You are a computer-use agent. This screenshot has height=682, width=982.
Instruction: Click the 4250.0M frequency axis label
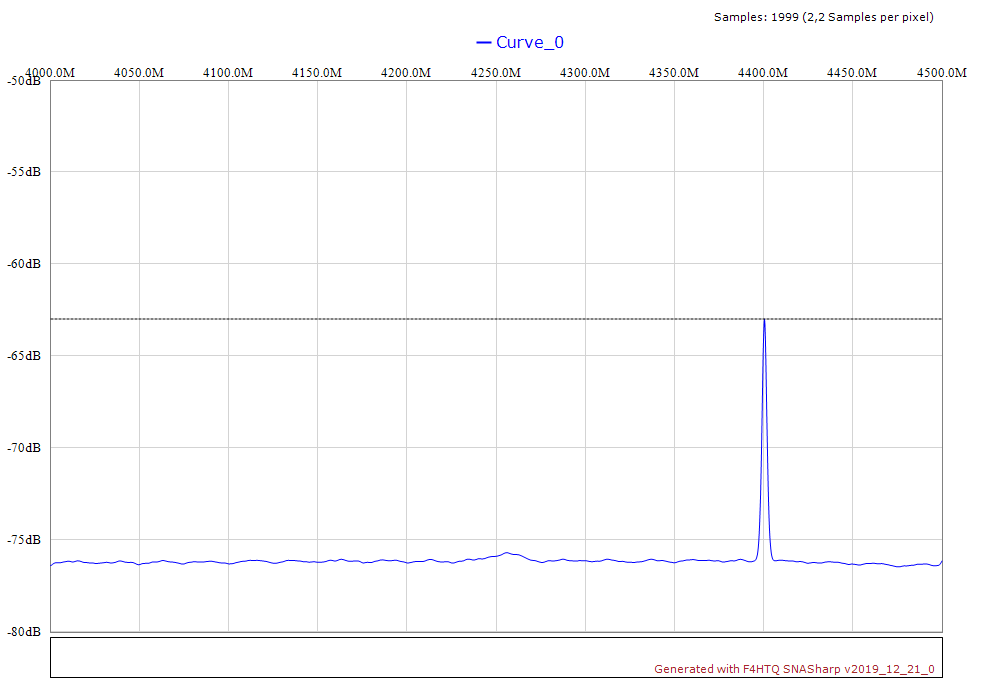pyautogui.click(x=496, y=73)
